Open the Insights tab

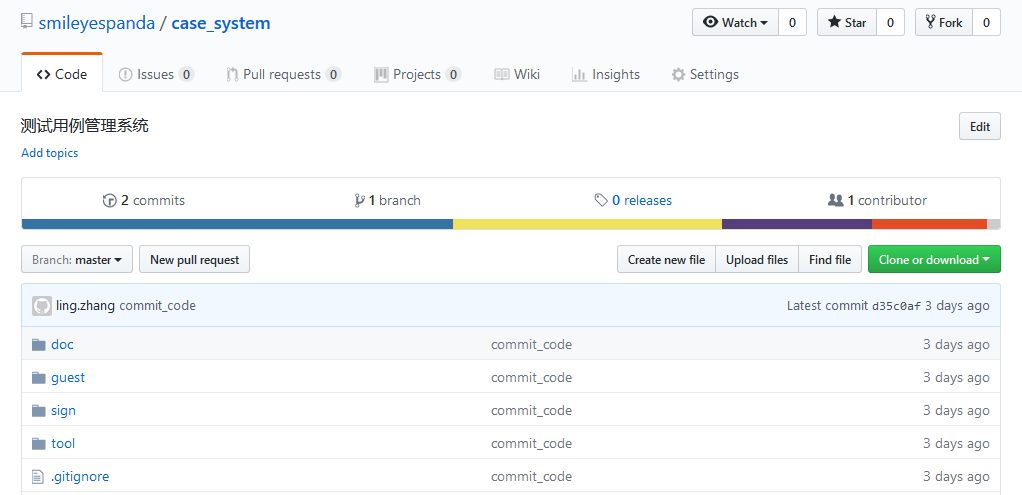(606, 74)
